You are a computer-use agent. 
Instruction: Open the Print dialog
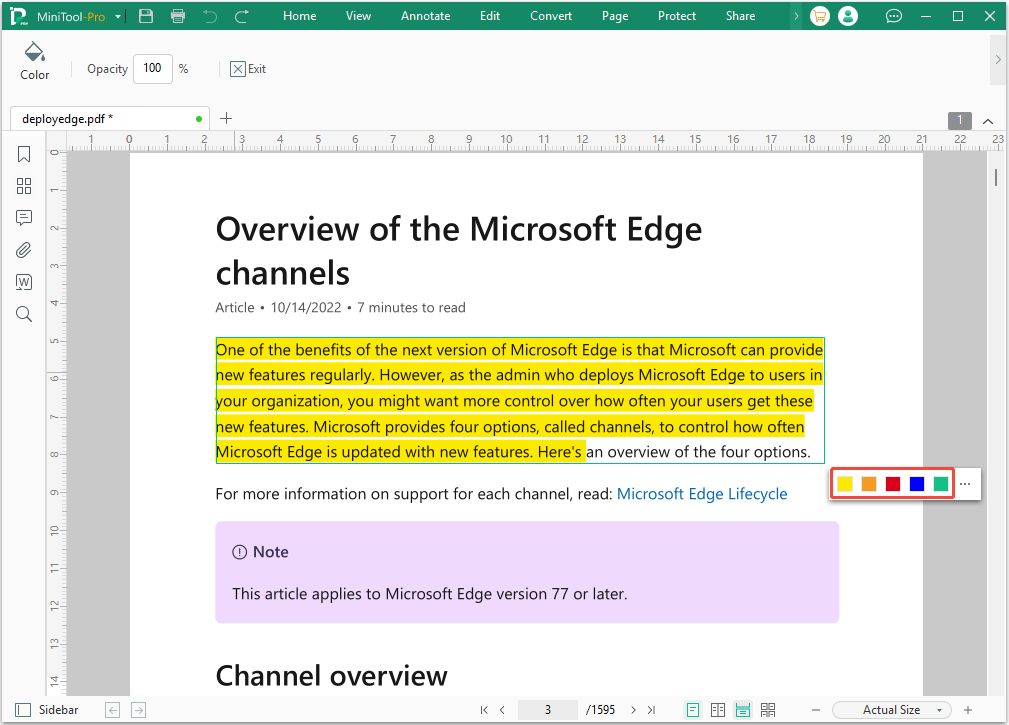click(180, 15)
